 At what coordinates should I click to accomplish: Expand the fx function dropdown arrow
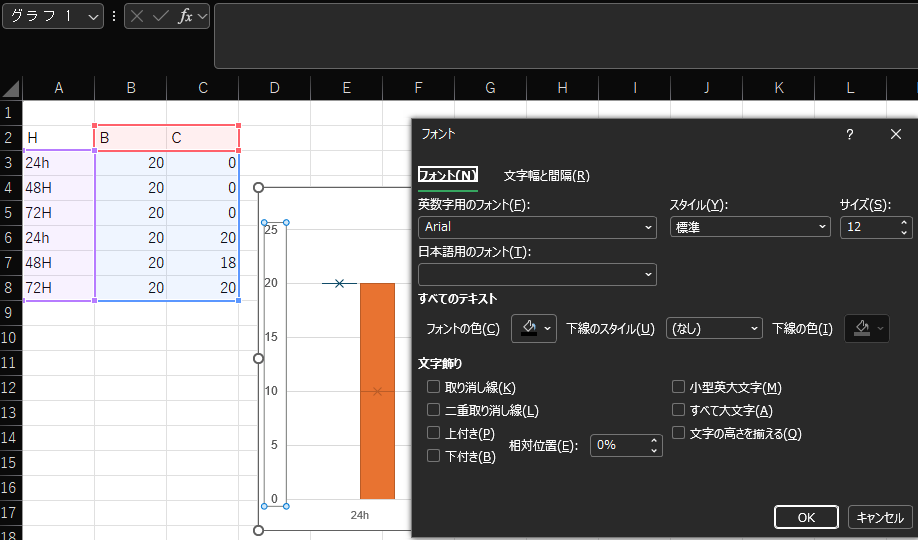click(202, 16)
